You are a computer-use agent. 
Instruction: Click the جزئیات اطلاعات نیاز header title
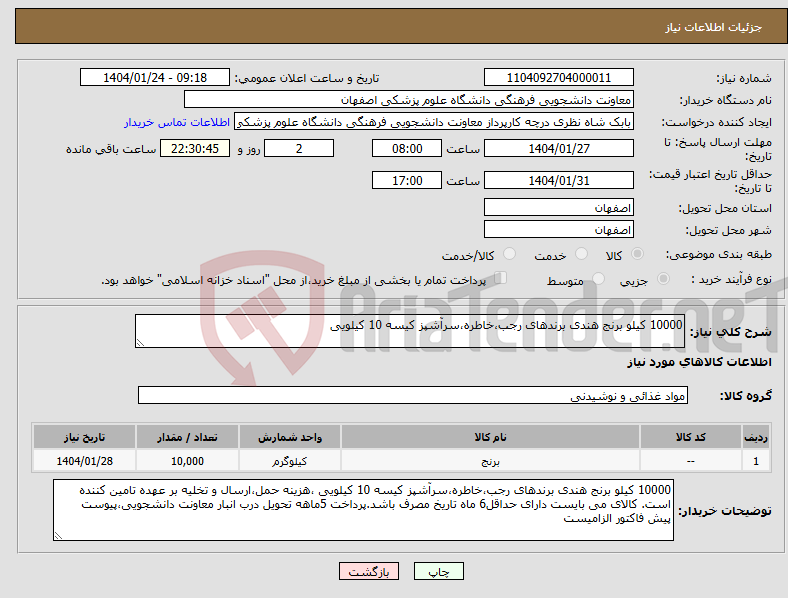714,27
